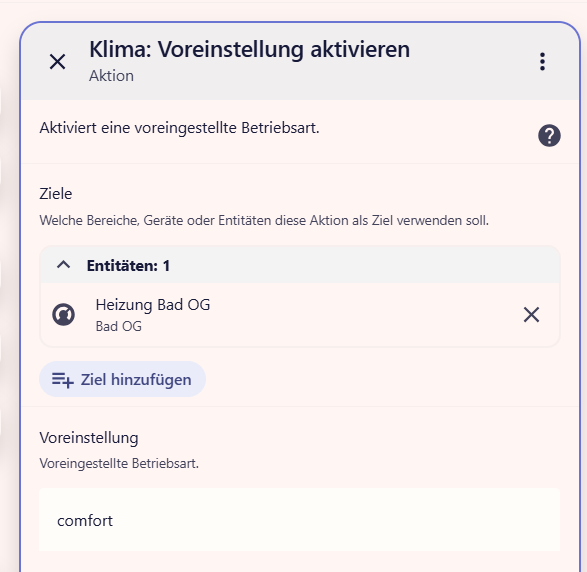Click the 'Welche Bereiche, Geräte oder Entitäten' helper text
This screenshot has width=587, height=572.
click(264, 220)
